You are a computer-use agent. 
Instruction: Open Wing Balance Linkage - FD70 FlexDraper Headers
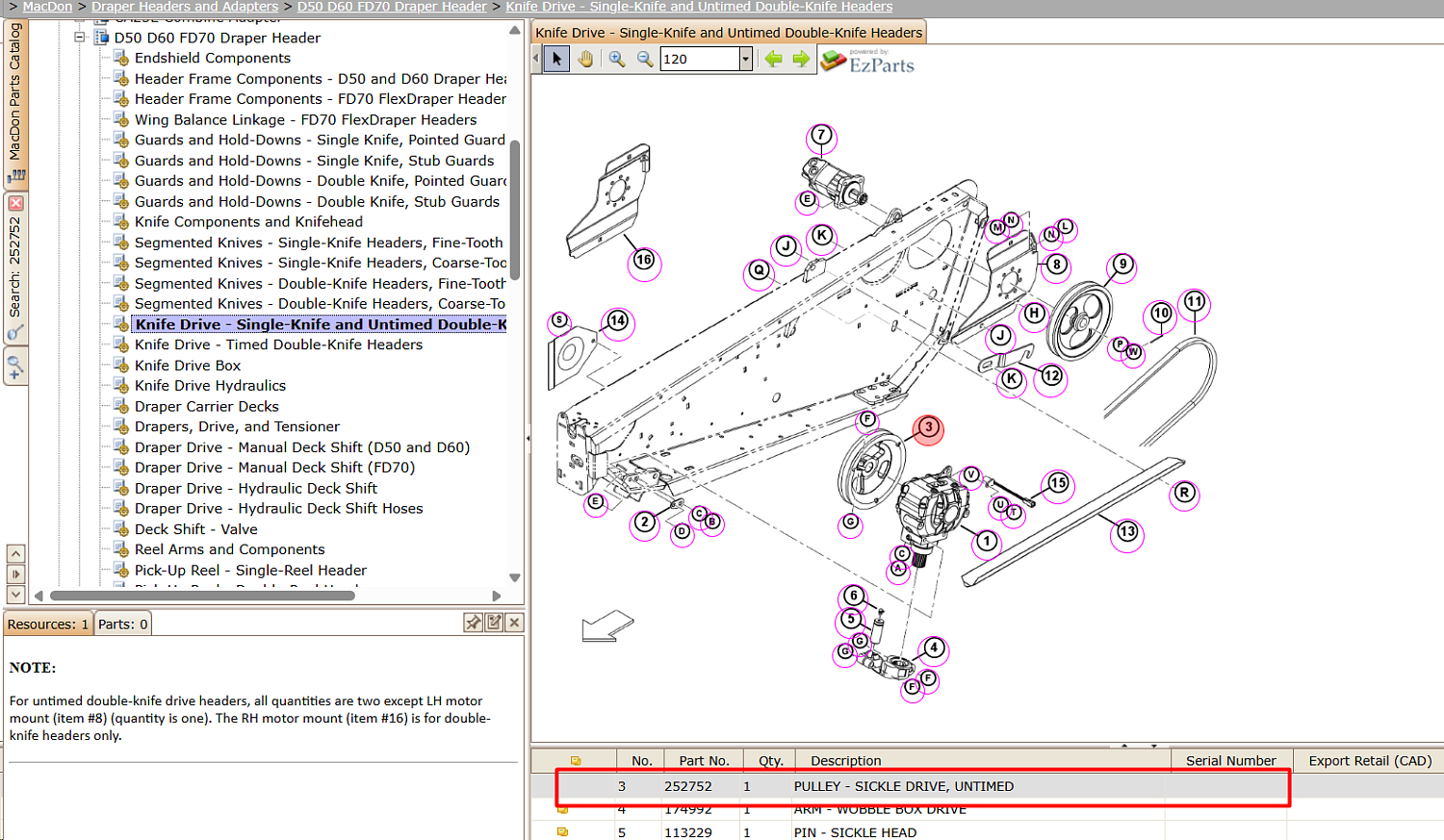(x=306, y=119)
